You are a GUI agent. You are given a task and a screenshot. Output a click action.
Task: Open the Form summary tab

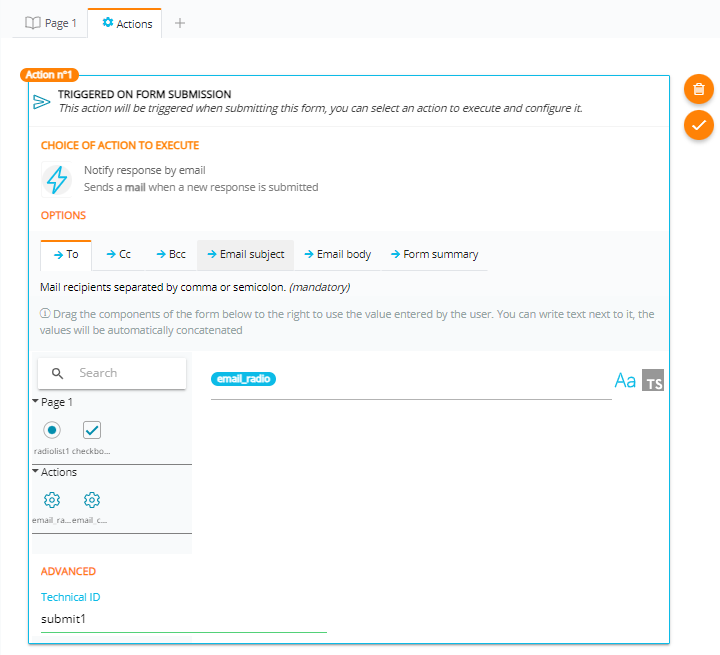(x=434, y=254)
